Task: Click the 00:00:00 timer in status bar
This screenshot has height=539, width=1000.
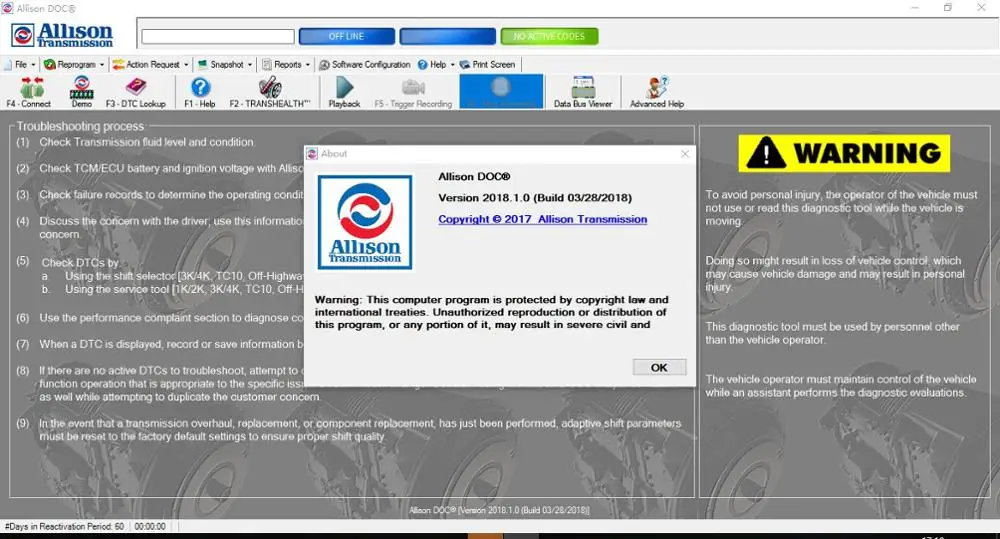Action: point(150,526)
